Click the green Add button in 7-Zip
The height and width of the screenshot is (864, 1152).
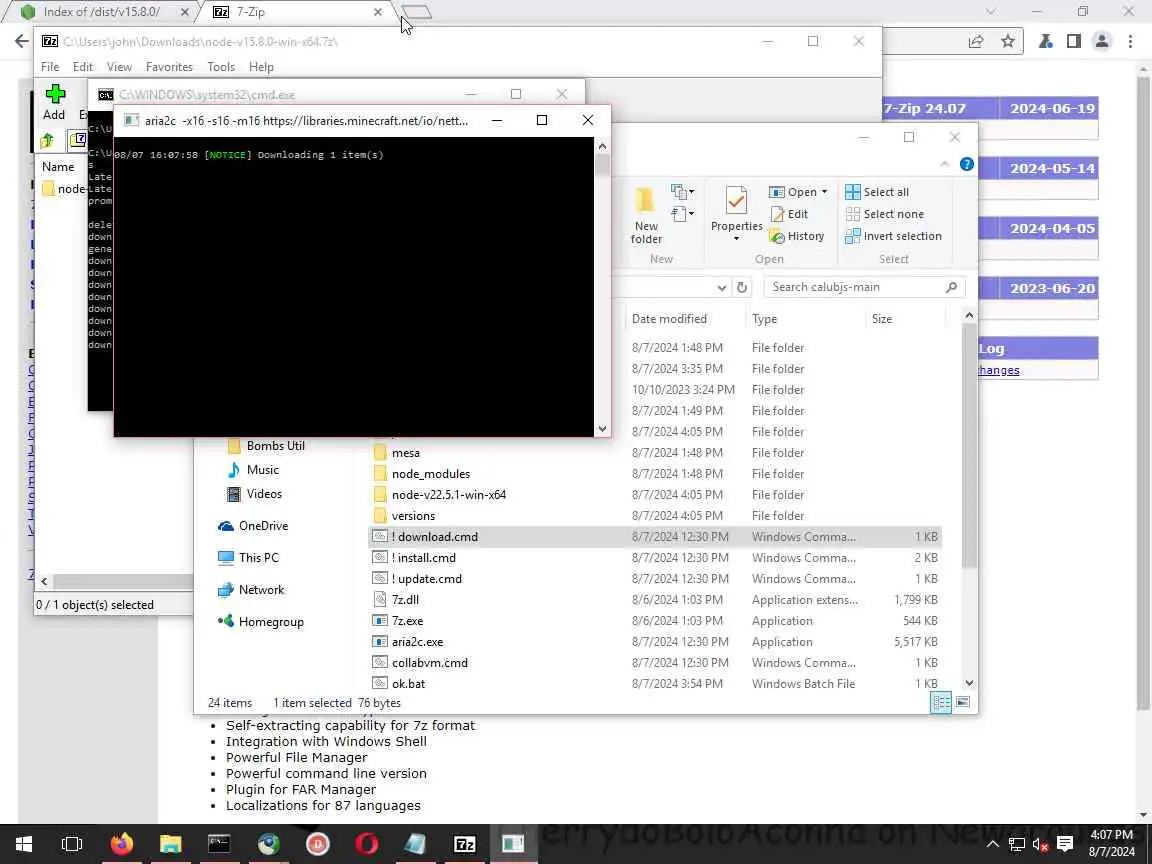coord(54,102)
